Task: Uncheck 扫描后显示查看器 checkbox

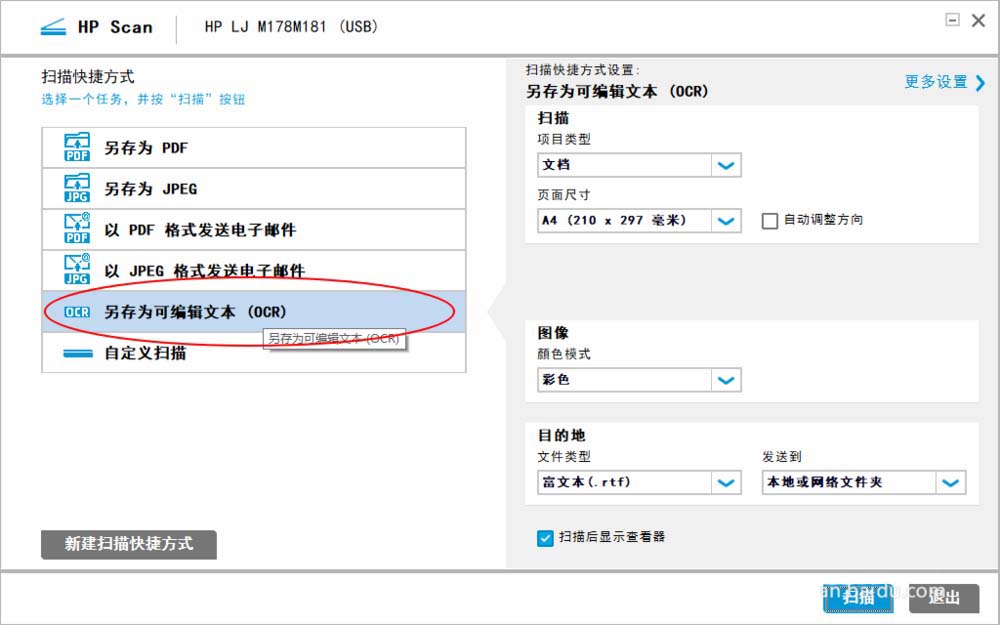Action: (x=545, y=538)
